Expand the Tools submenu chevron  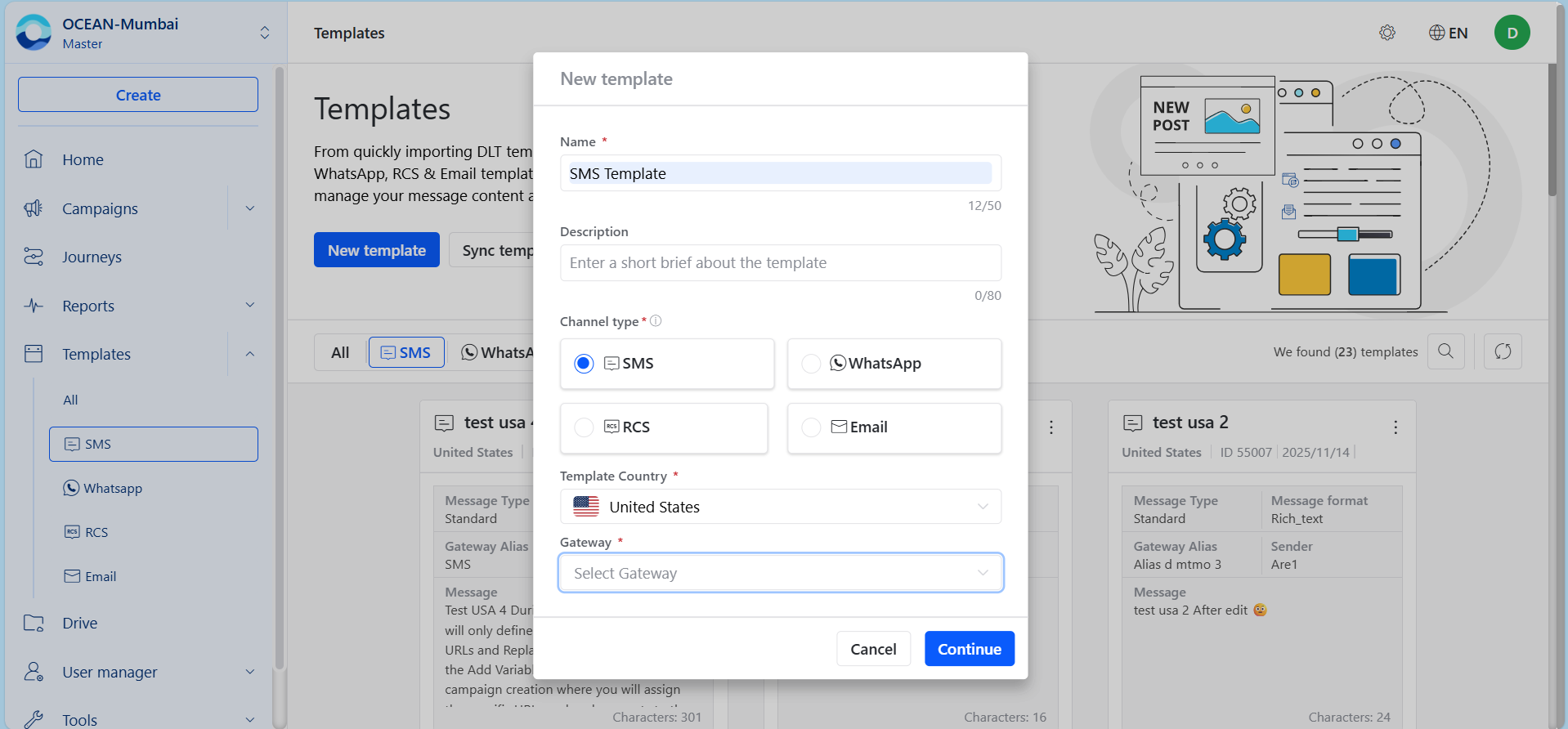click(x=250, y=720)
